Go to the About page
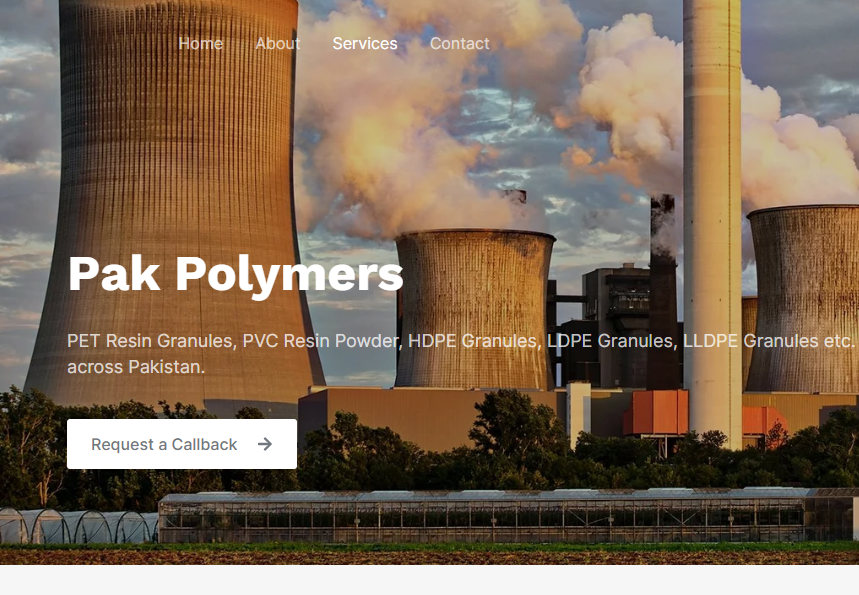This screenshot has height=595, width=859. [278, 43]
